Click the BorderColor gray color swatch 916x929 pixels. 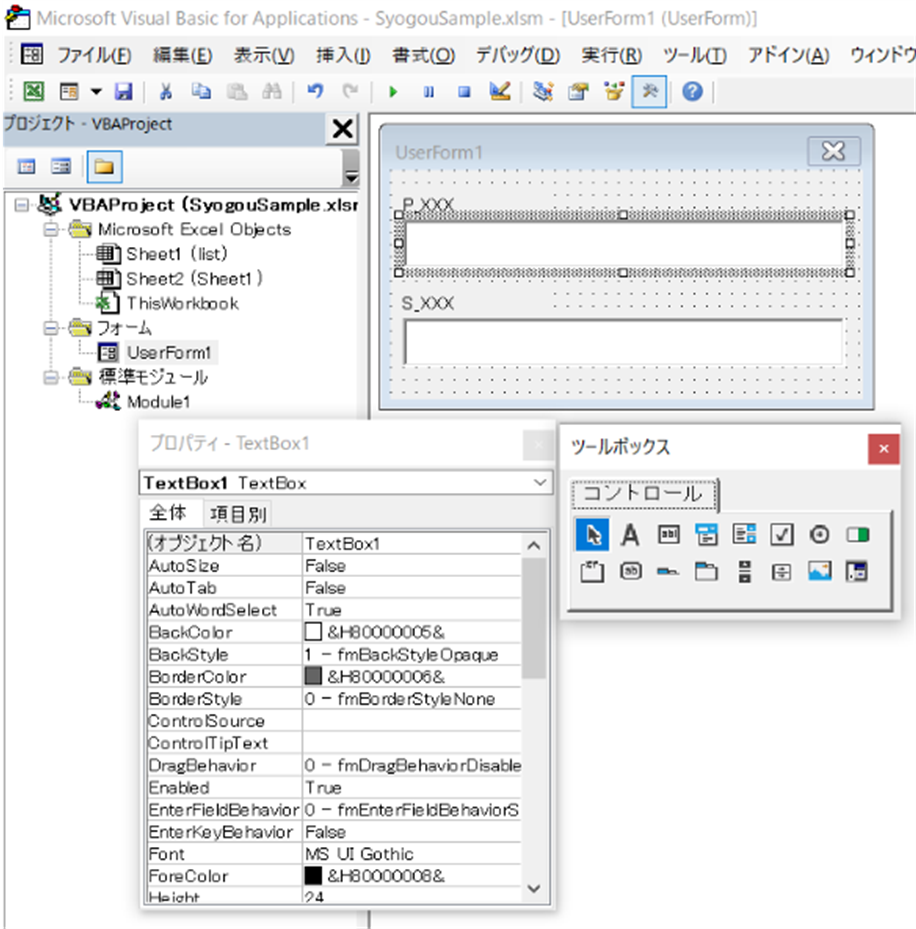[x=313, y=676]
